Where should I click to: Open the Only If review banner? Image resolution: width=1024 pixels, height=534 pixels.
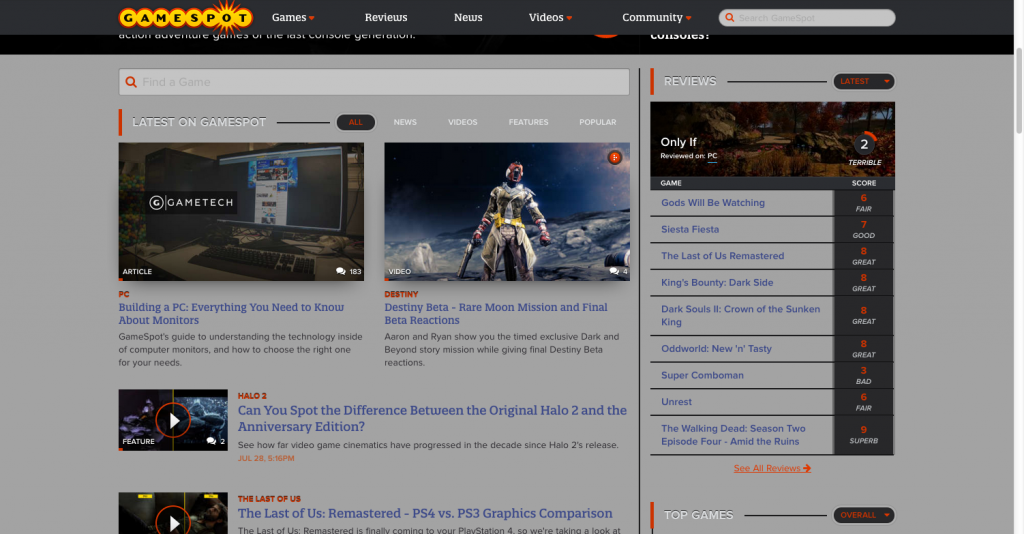(x=773, y=139)
